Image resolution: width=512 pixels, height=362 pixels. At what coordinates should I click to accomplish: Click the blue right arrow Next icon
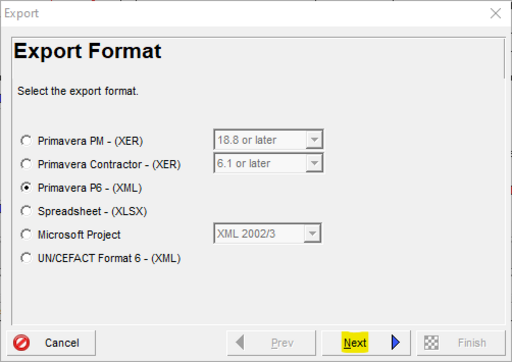pyautogui.click(x=395, y=342)
